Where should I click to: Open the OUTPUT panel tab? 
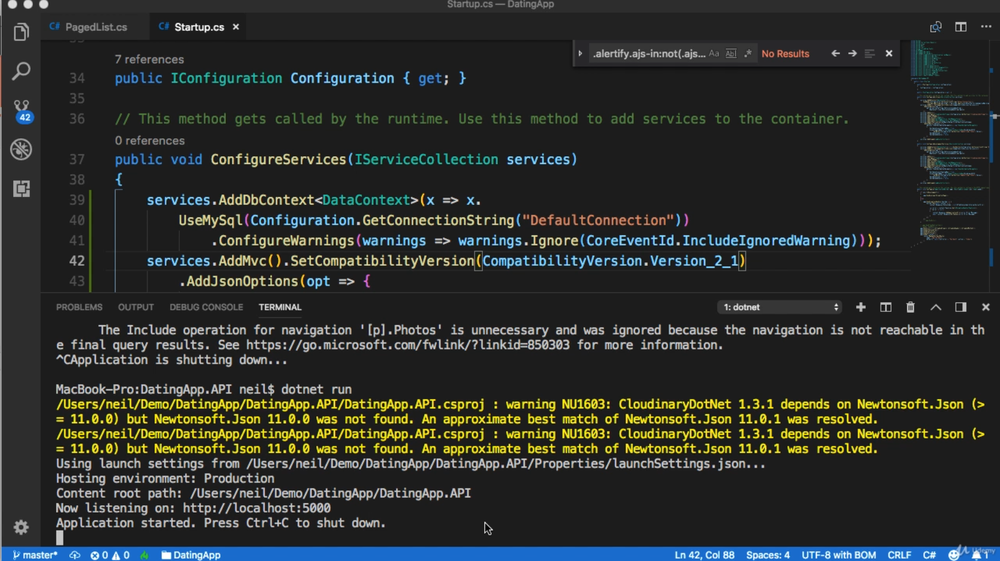(136, 307)
